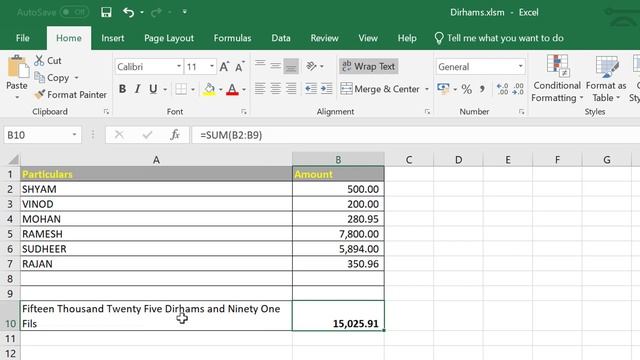
Task: Activate Format Painter
Action: (x=71, y=95)
